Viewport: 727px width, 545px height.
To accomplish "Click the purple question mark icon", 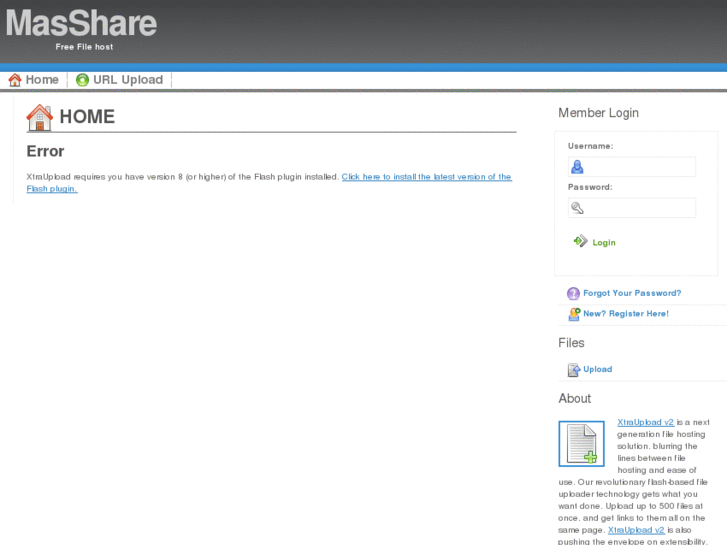I will [x=574, y=294].
